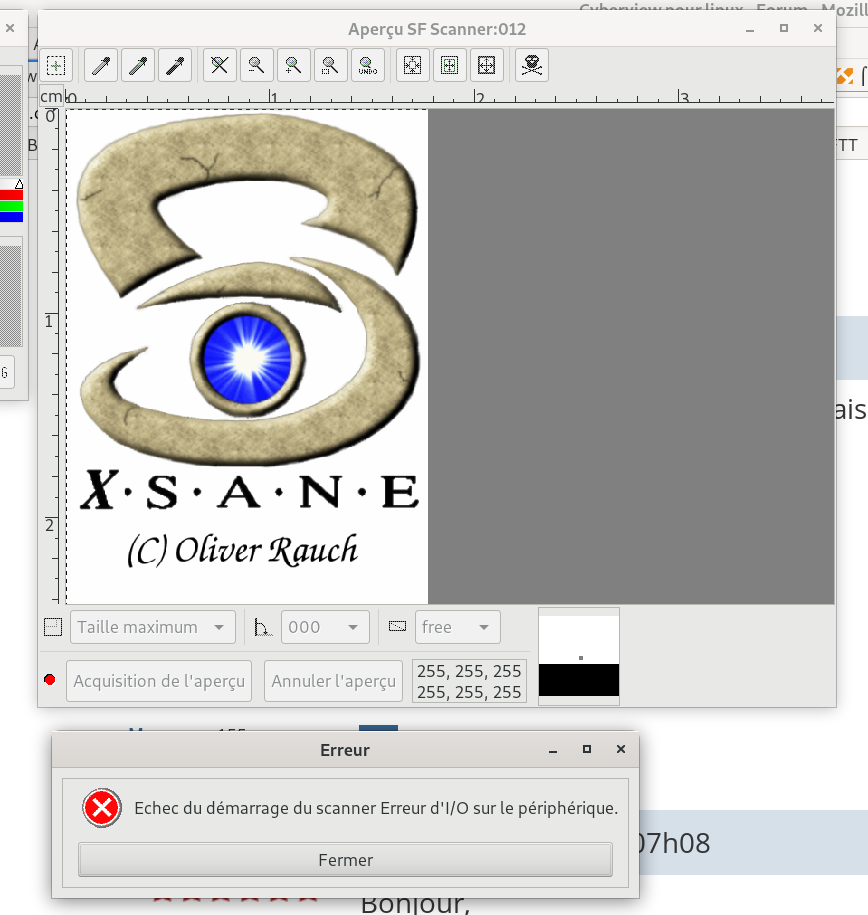Click the crossed-out magnifier unzoom icon

(x=219, y=65)
